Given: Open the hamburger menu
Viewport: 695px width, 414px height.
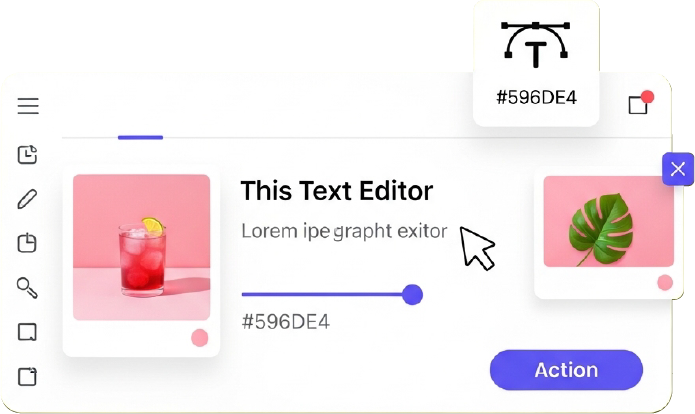Looking at the screenshot, I should pos(28,106).
